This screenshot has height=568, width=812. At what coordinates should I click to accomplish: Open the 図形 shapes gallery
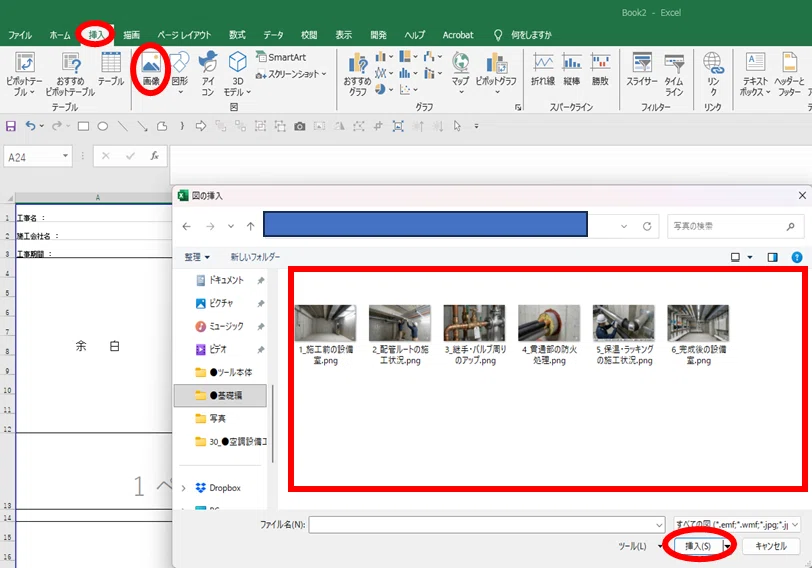[x=180, y=74]
